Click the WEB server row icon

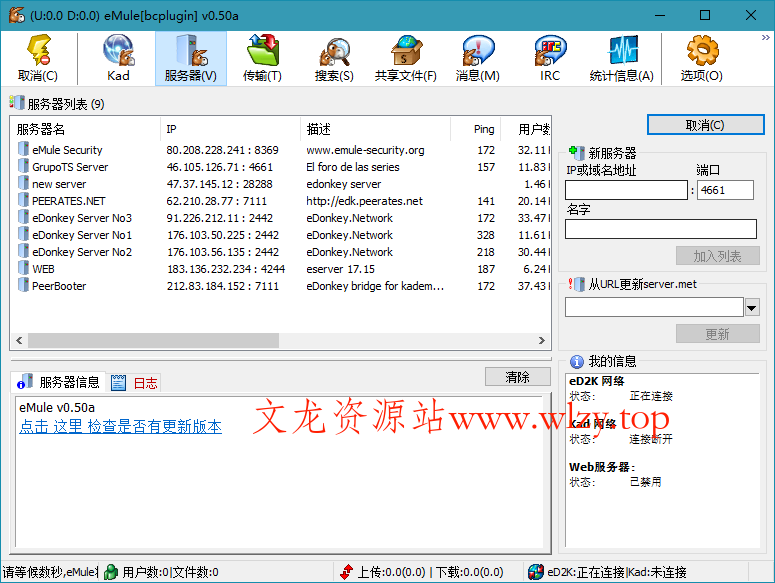[23, 268]
